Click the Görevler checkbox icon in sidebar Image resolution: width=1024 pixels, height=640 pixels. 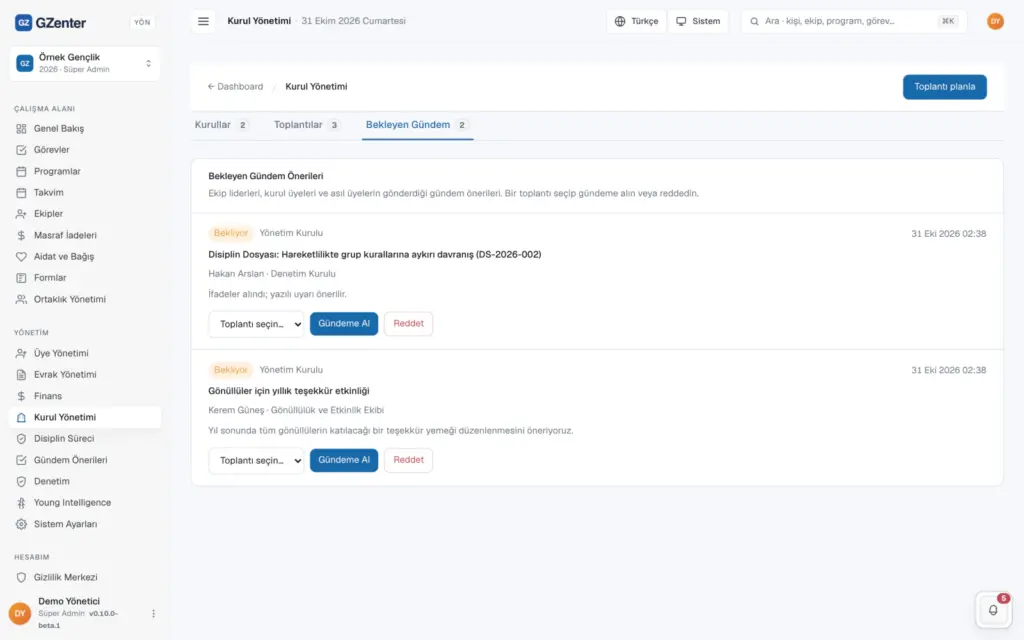(x=21, y=150)
